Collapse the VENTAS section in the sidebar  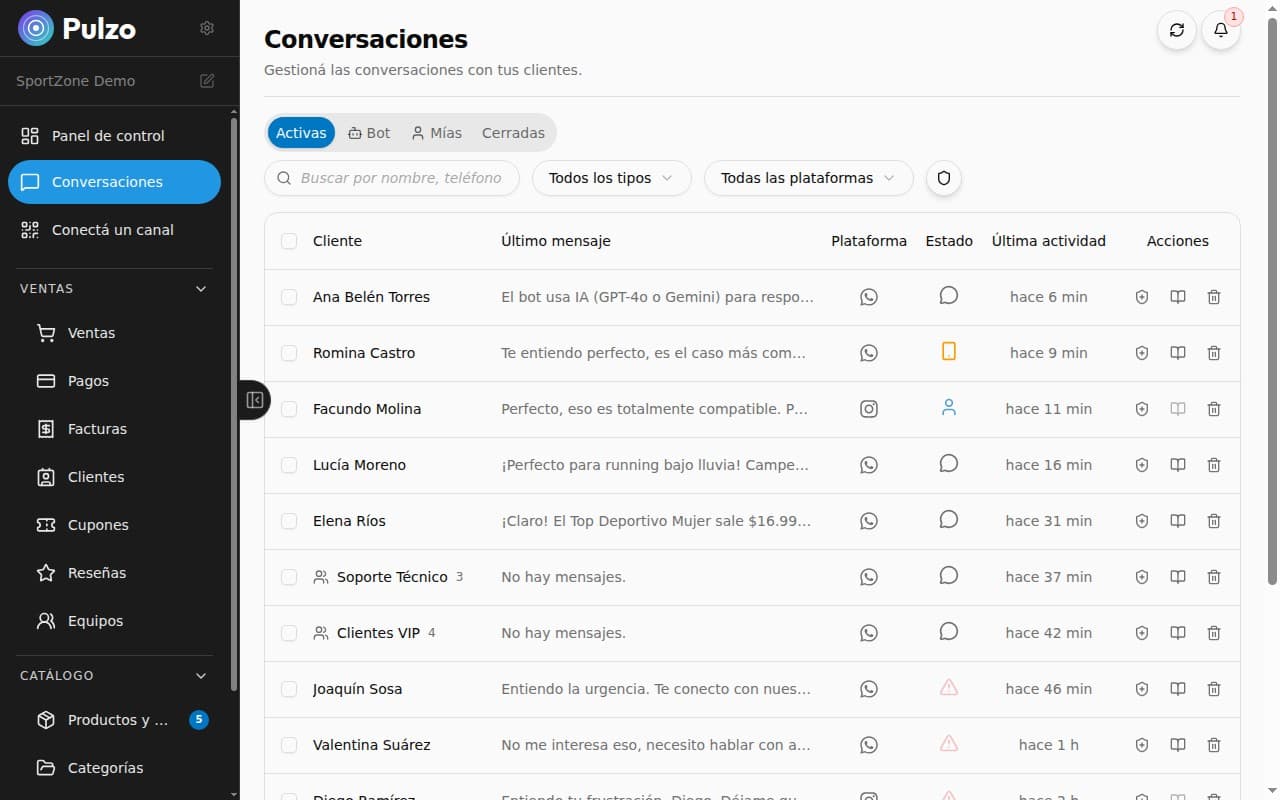[x=200, y=288]
